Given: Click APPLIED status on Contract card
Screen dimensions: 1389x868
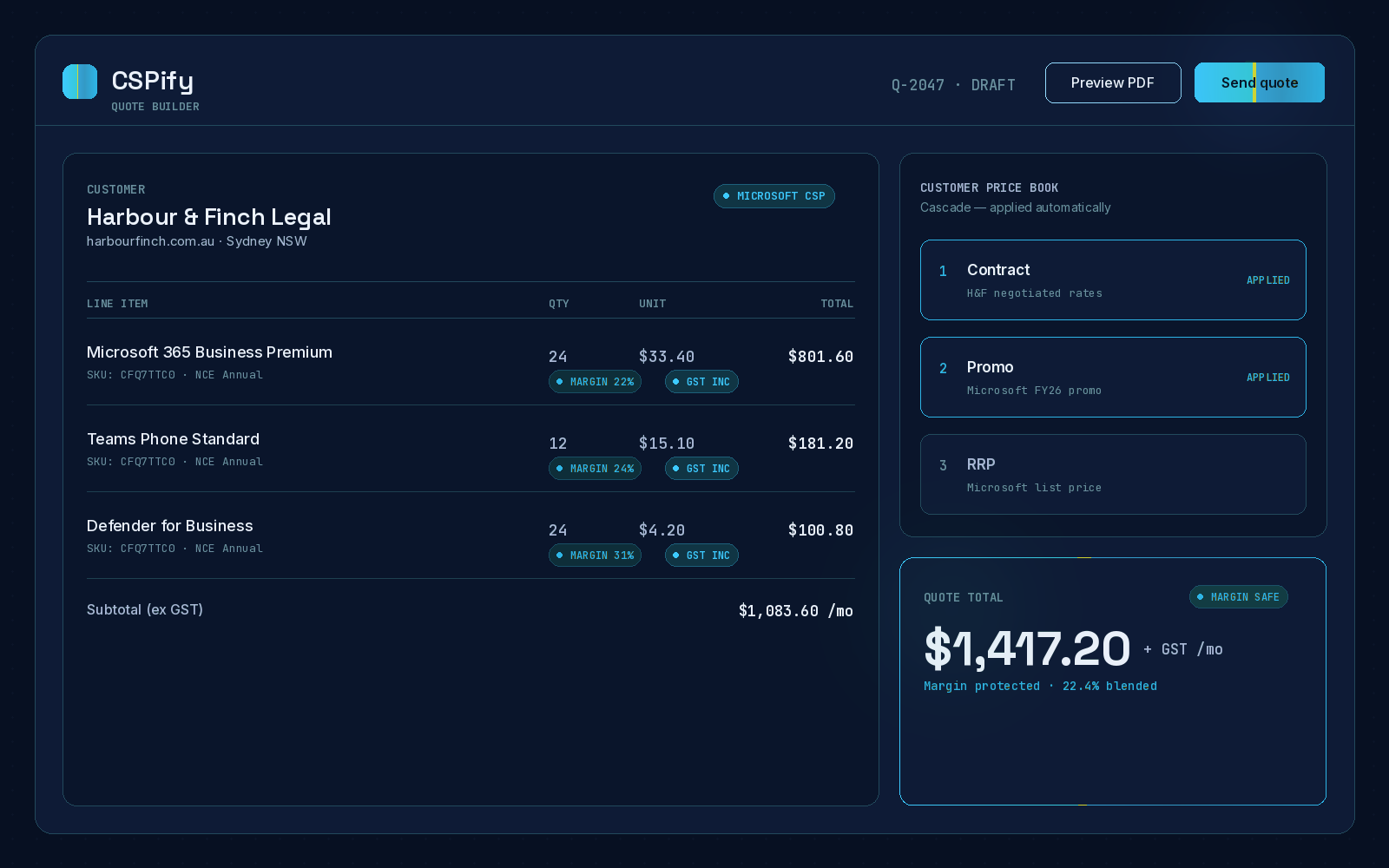Looking at the screenshot, I should pos(1268,280).
